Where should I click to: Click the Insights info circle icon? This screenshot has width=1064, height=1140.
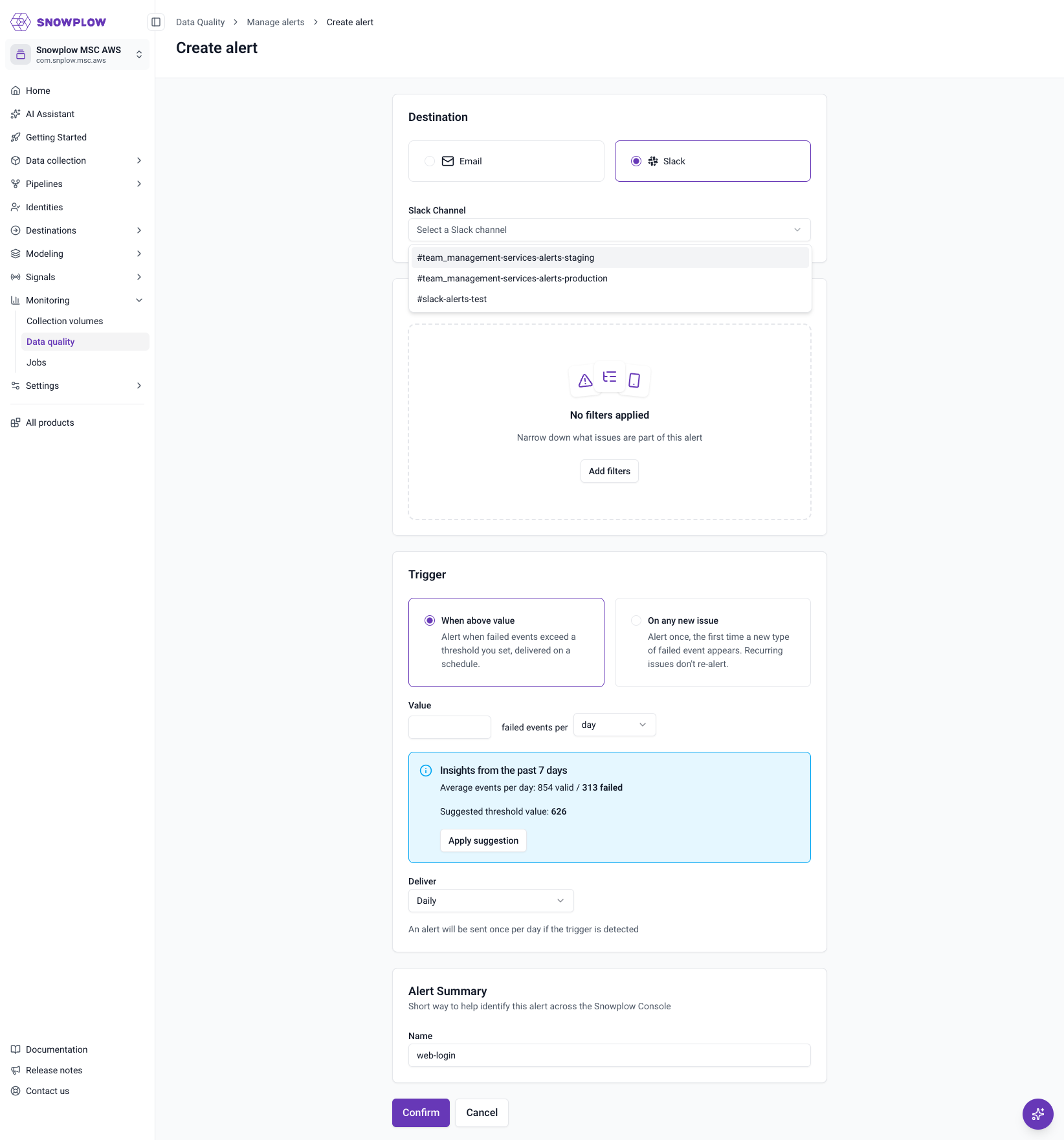coord(426,771)
